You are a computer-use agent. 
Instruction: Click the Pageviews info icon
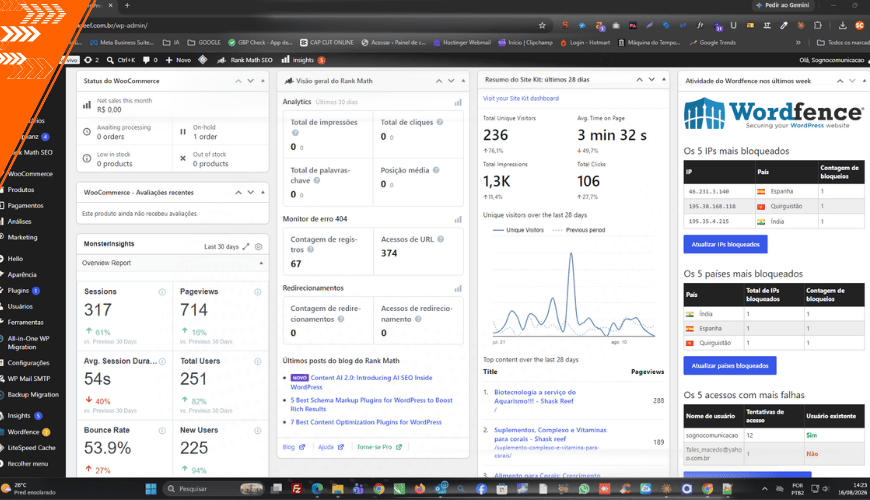257,292
